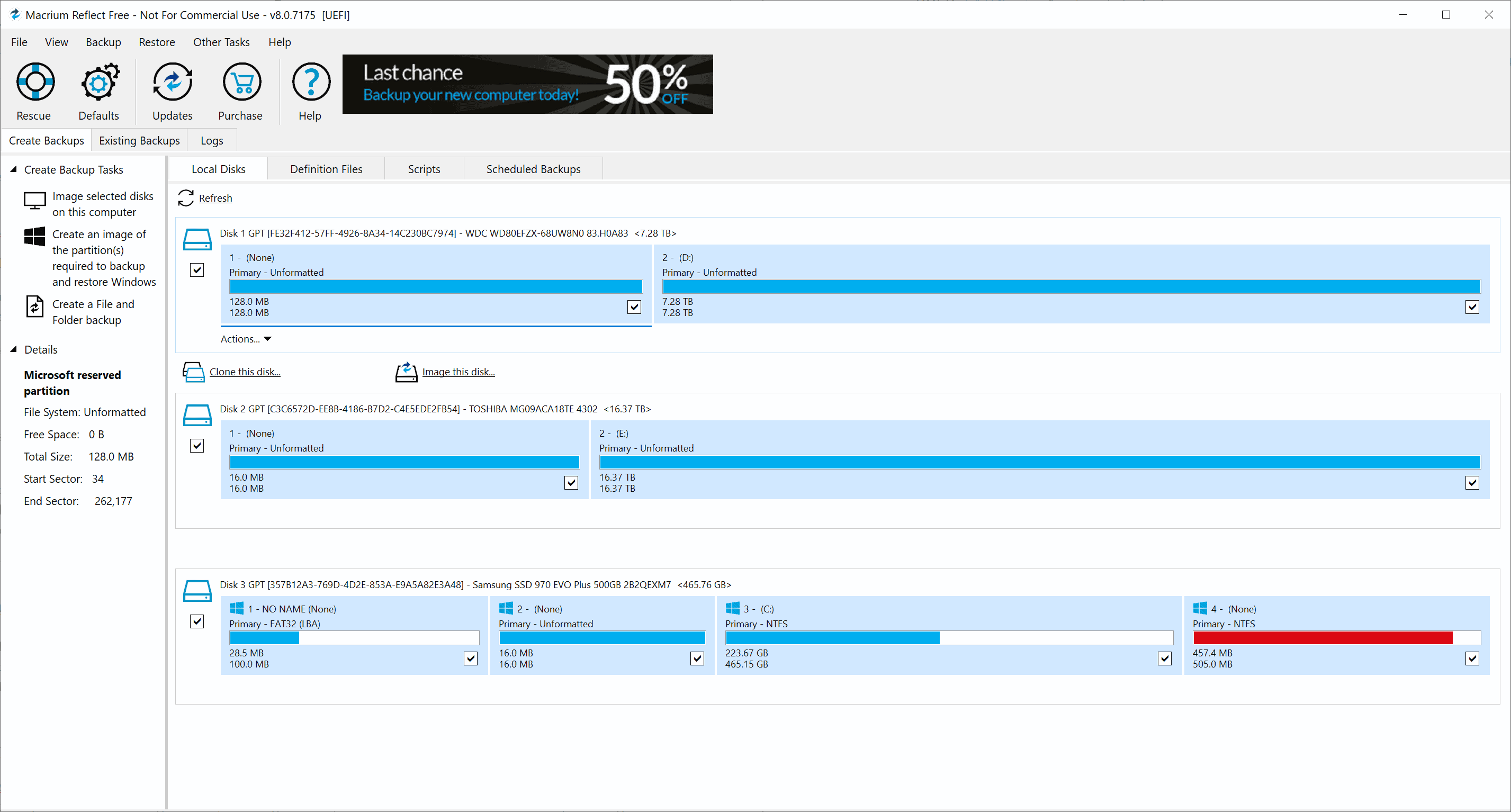Click the Clone this disk button
This screenshot has width=1511, height=812.
244,372
